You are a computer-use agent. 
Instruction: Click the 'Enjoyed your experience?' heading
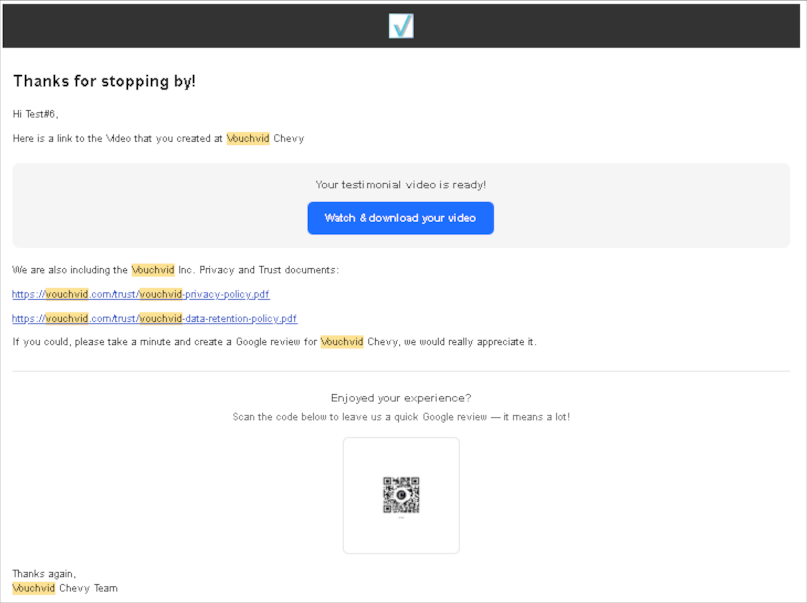pos(401,398)
